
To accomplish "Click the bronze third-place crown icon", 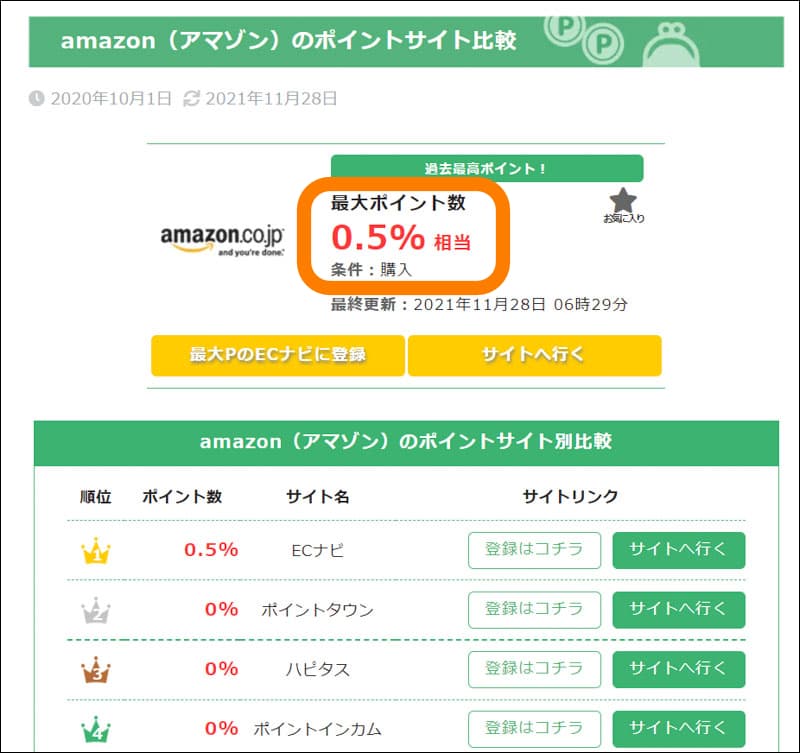I will pos(95,670).
